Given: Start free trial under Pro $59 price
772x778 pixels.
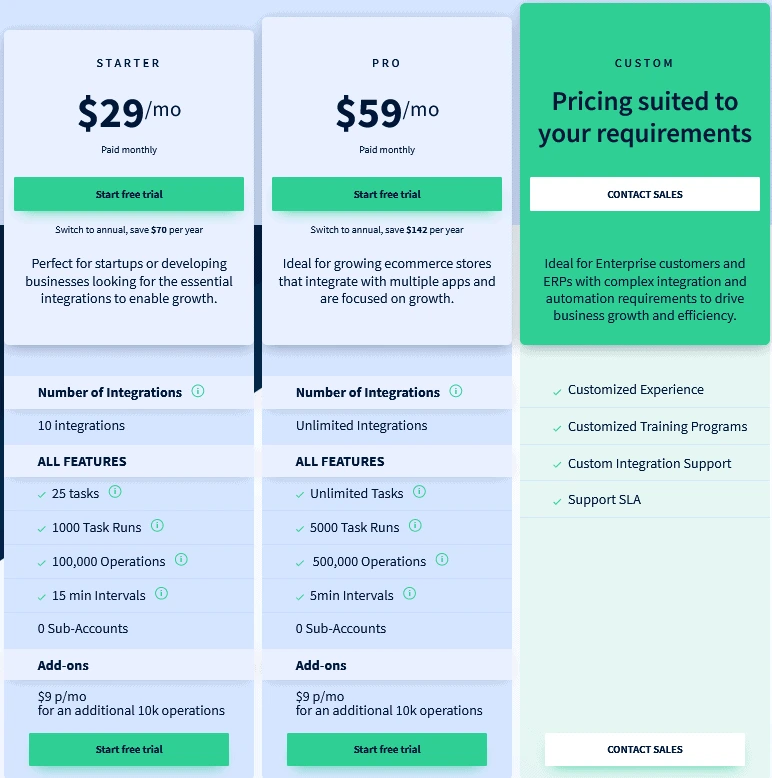Looking at the screenshot, I should tap(387, 194).
